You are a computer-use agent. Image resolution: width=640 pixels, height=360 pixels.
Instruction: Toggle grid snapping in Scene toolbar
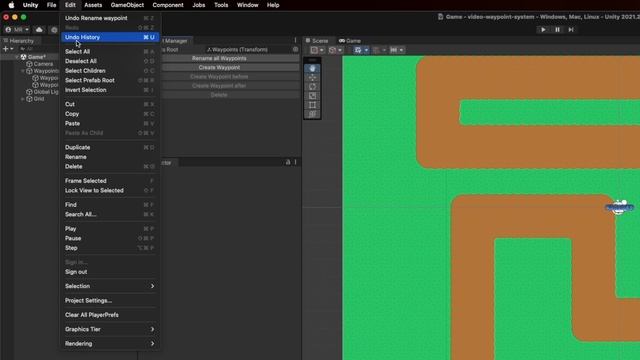click(x=376, y=50)
